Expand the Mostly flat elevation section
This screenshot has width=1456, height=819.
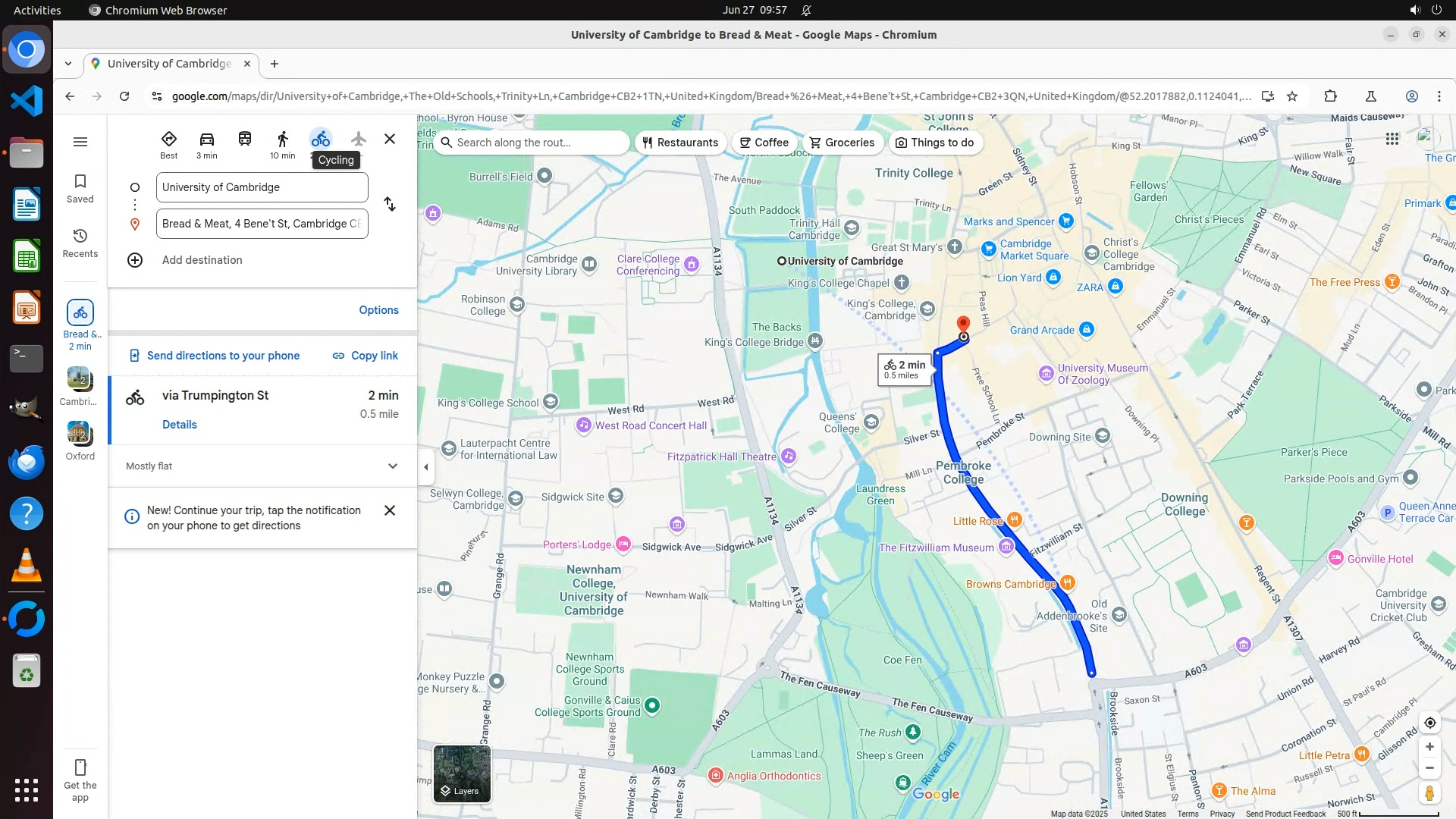point(392,466)
